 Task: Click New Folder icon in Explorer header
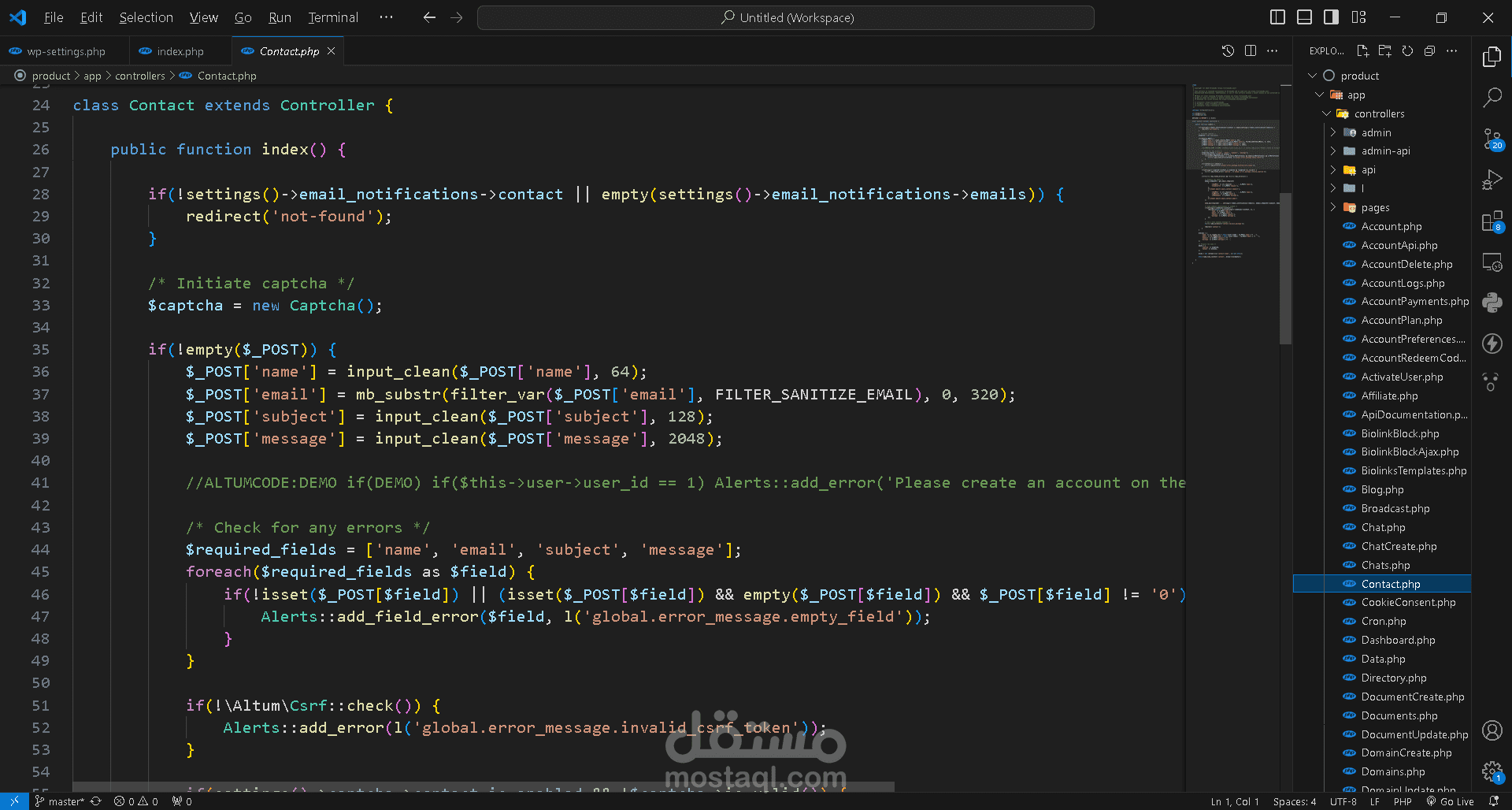click(x=1384, y=50)
